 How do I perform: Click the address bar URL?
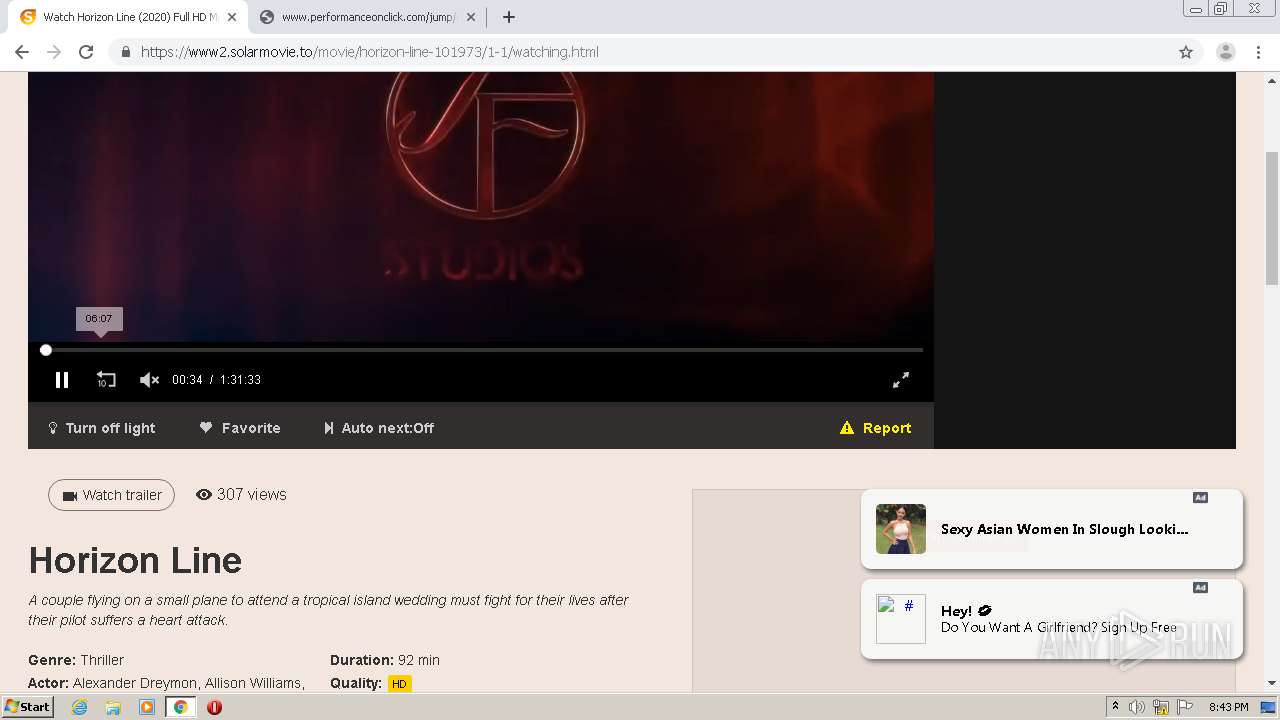click(x=370, y=52)
